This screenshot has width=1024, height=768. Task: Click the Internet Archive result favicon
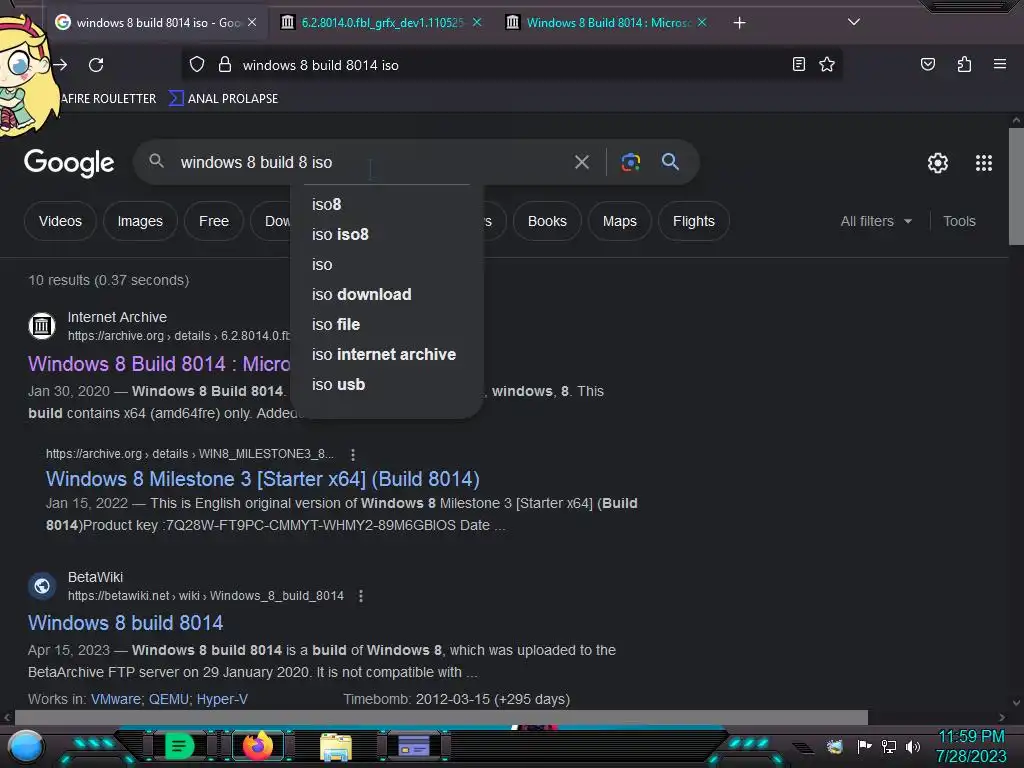click(42, 325)
